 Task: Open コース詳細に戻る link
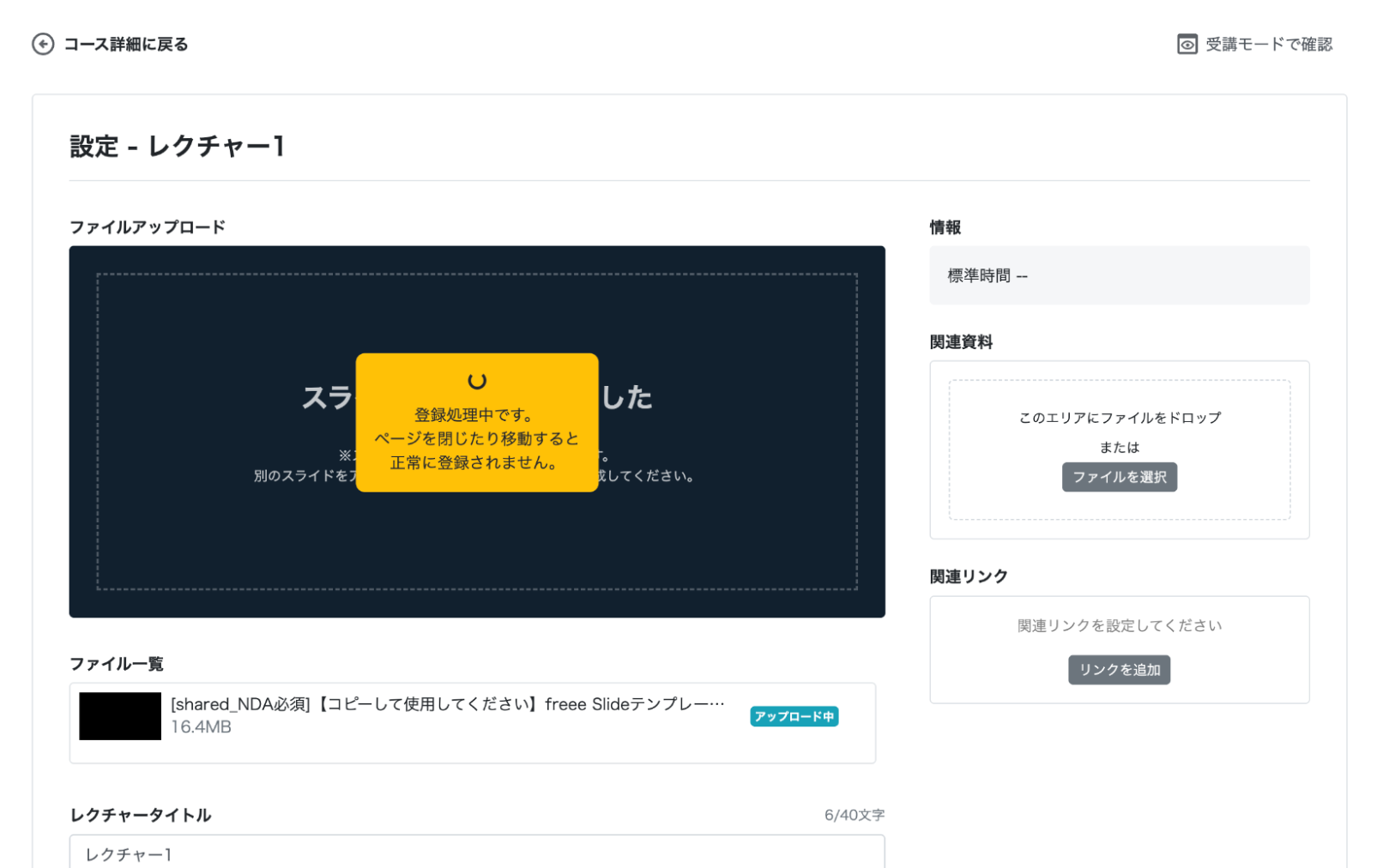coord(126,44)
